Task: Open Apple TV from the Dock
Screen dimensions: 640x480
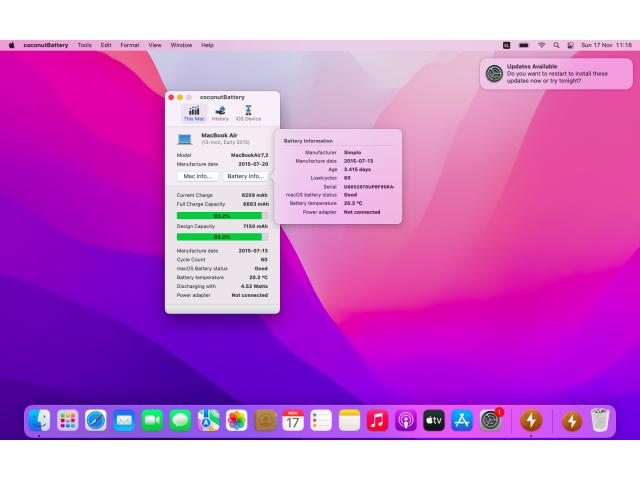Action: tap(434, 420)
